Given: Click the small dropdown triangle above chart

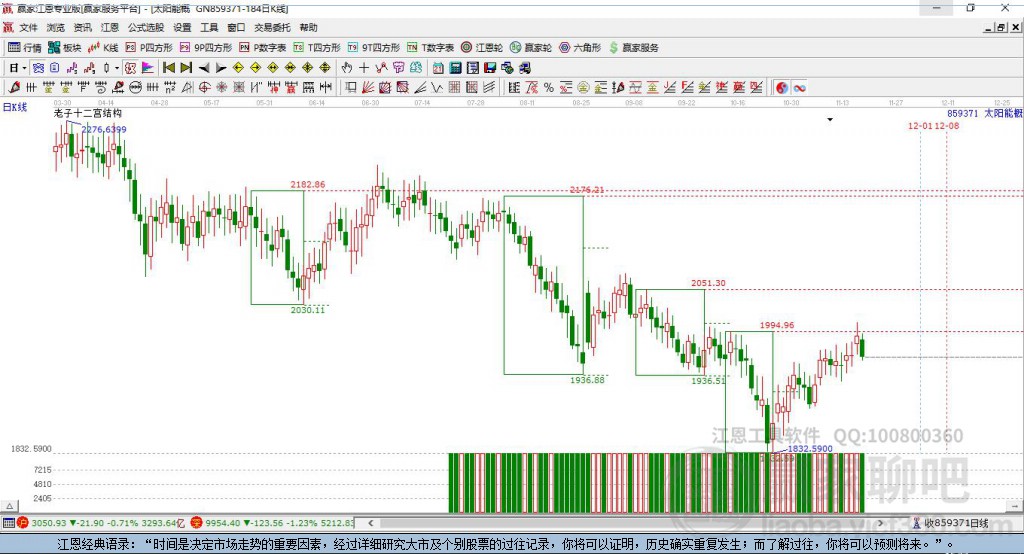Looking at the screenshot, I should click(830, 120).
